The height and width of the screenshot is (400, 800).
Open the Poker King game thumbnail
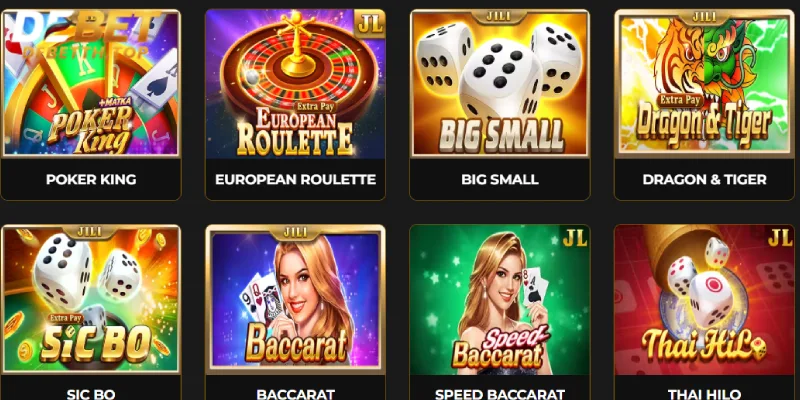[x=91, y=84]
